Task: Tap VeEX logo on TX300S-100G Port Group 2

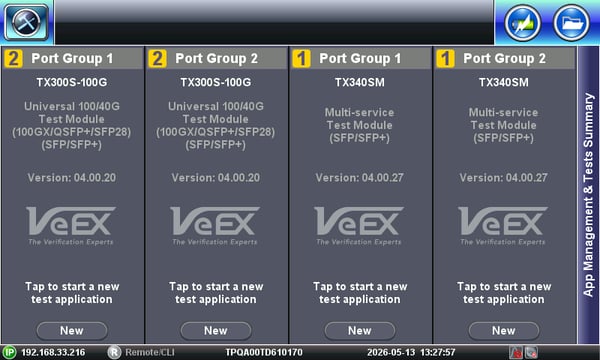Action: [x=215, y=226]
